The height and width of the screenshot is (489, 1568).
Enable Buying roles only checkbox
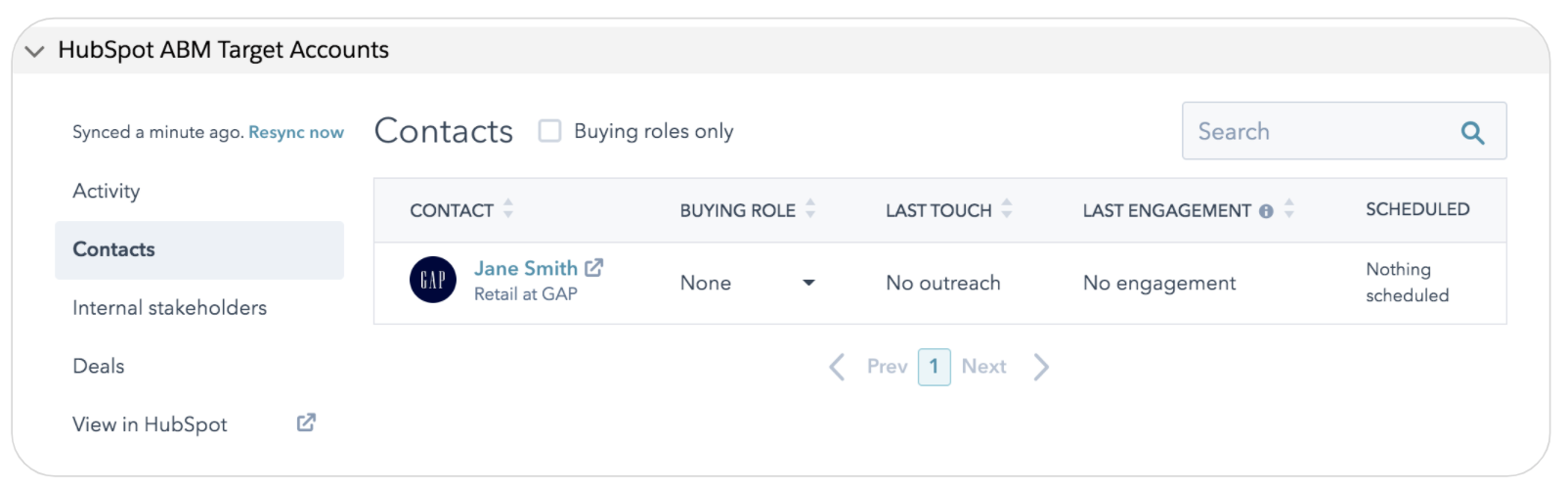tap(550, 131)
